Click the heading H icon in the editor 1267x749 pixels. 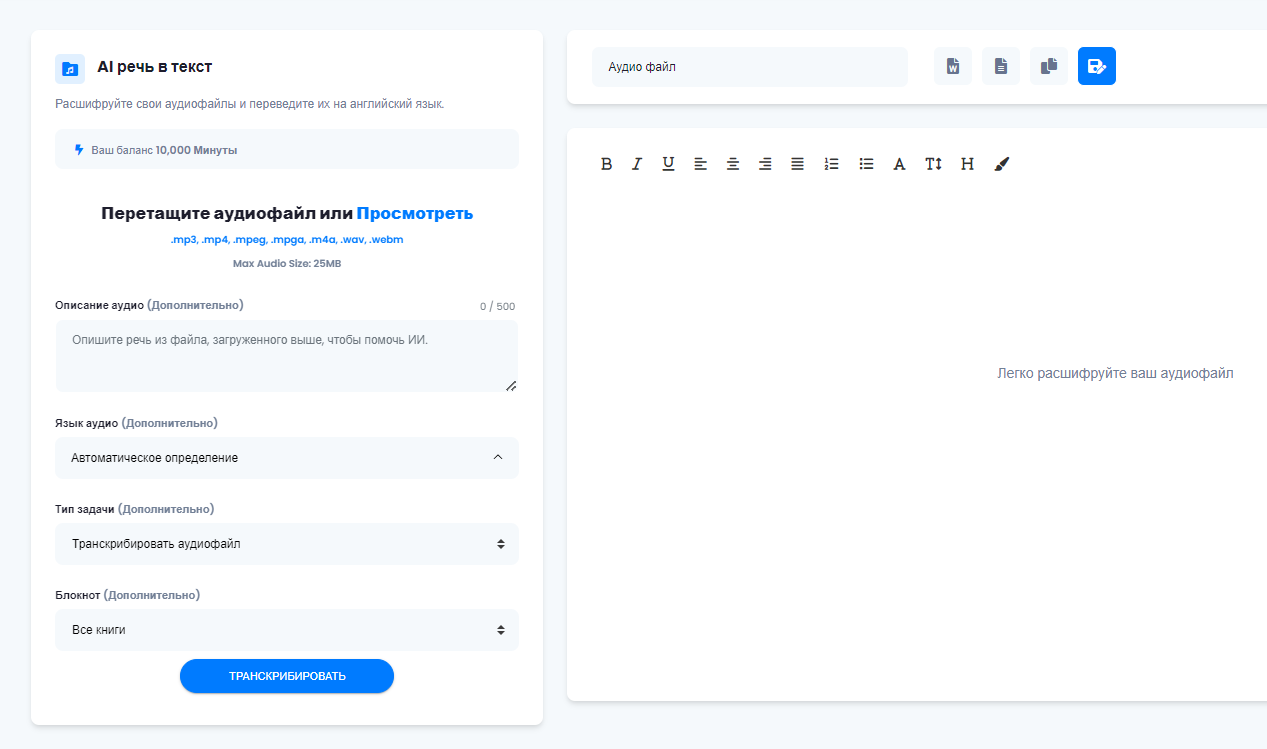967,164
